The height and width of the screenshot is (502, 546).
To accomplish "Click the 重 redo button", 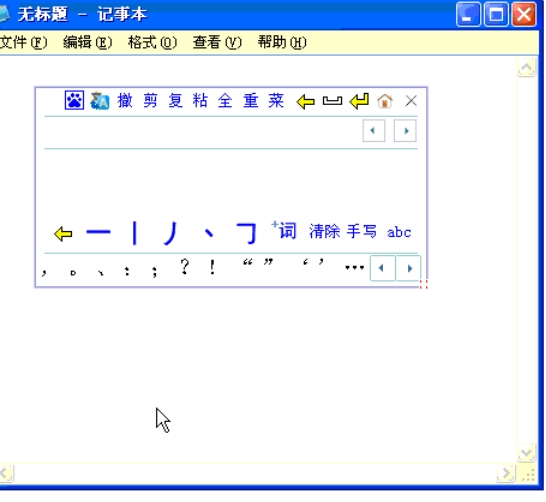I will (251, 101).
